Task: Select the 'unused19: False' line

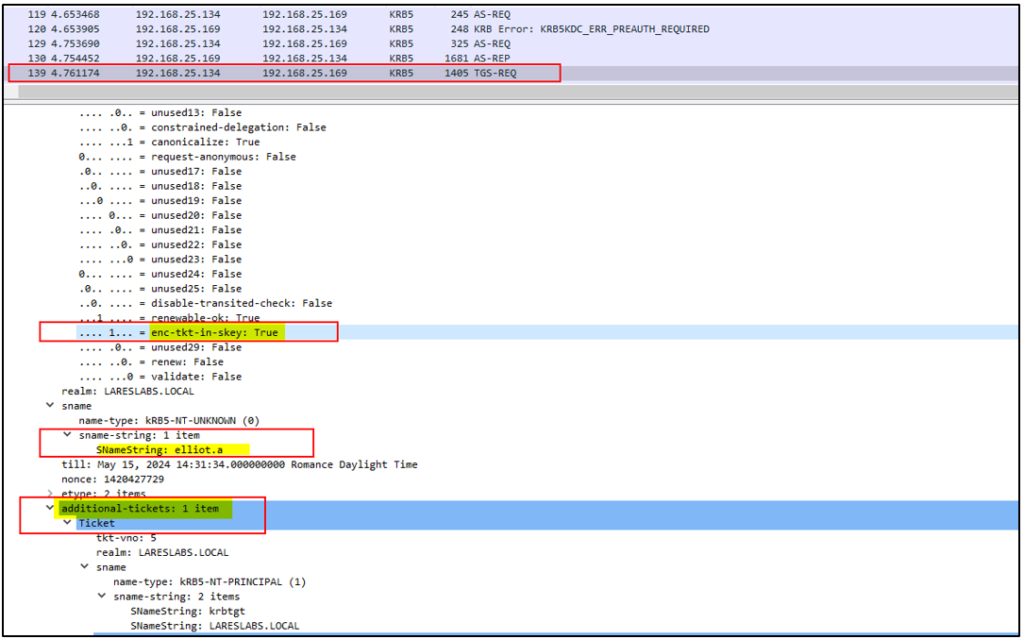Action: (x=160, y=201)
